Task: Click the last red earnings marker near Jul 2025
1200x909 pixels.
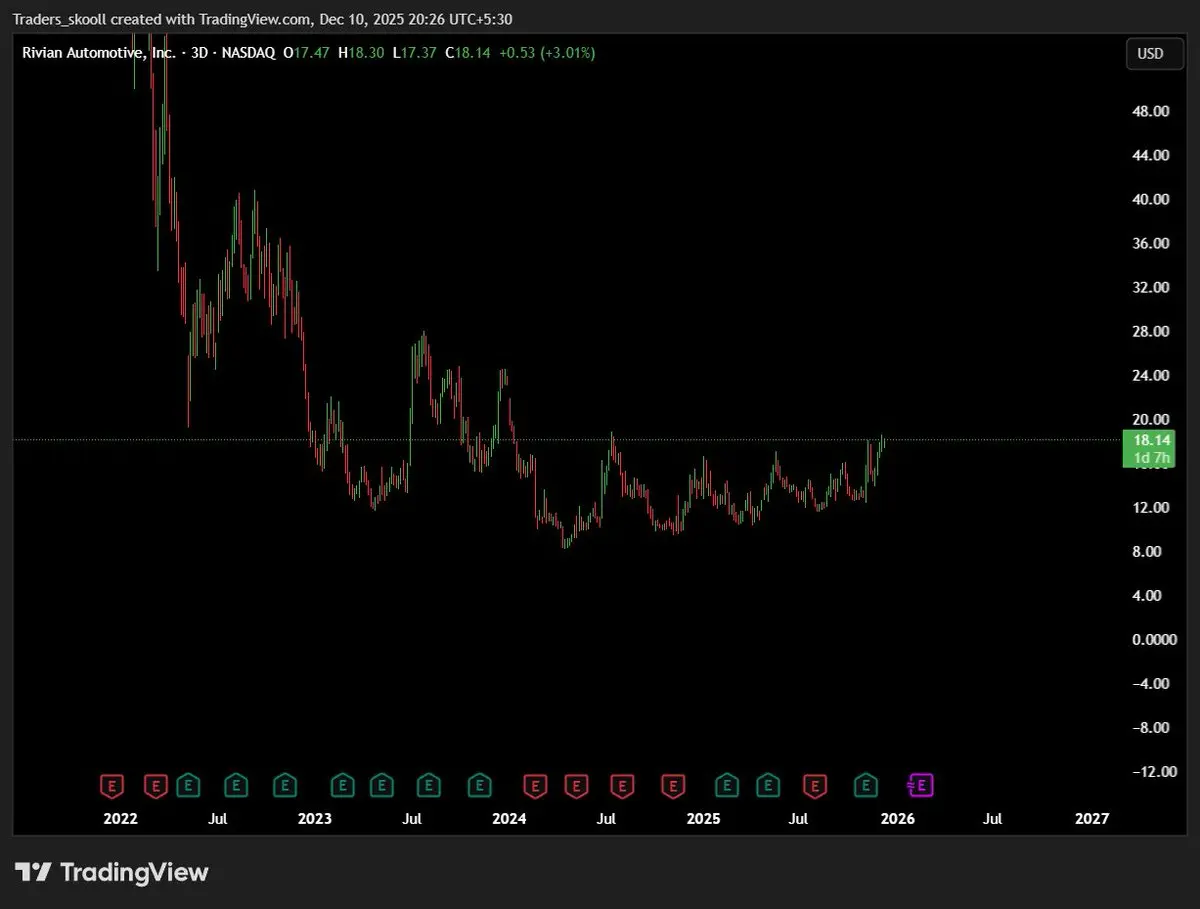Action: tap(816, 786)
